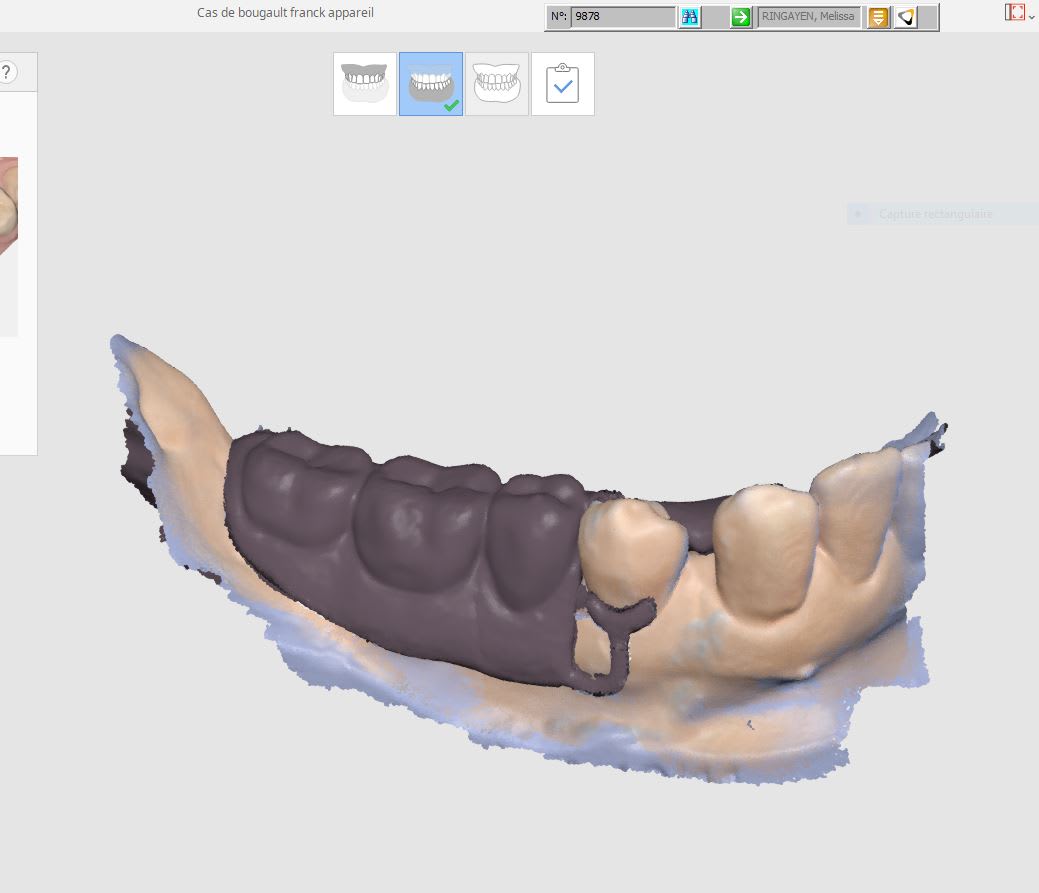Open the question mark help button
1039x893 pixels.
[6, 72]
